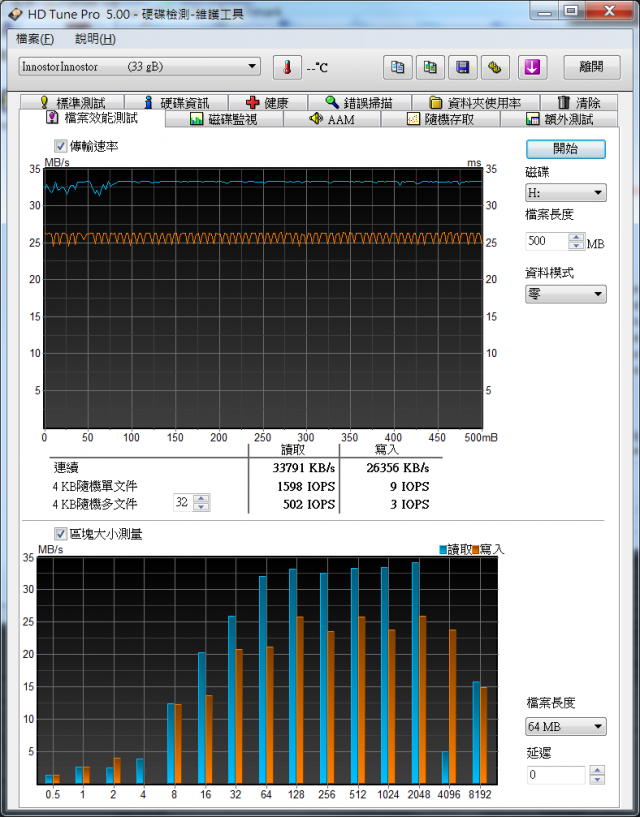Click the 502 IOPS read value
The height and width of the screenshot is (818, 640).
[309, 504]
